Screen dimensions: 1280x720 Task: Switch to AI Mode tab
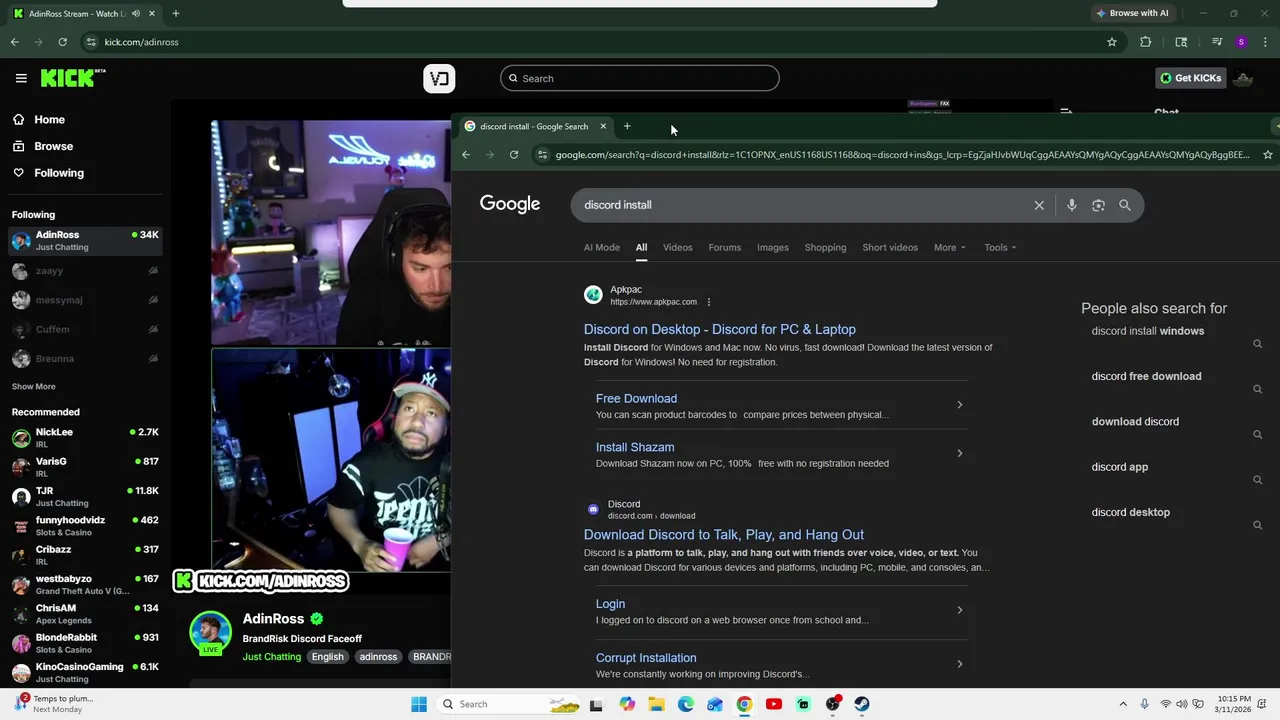point(602,247)
